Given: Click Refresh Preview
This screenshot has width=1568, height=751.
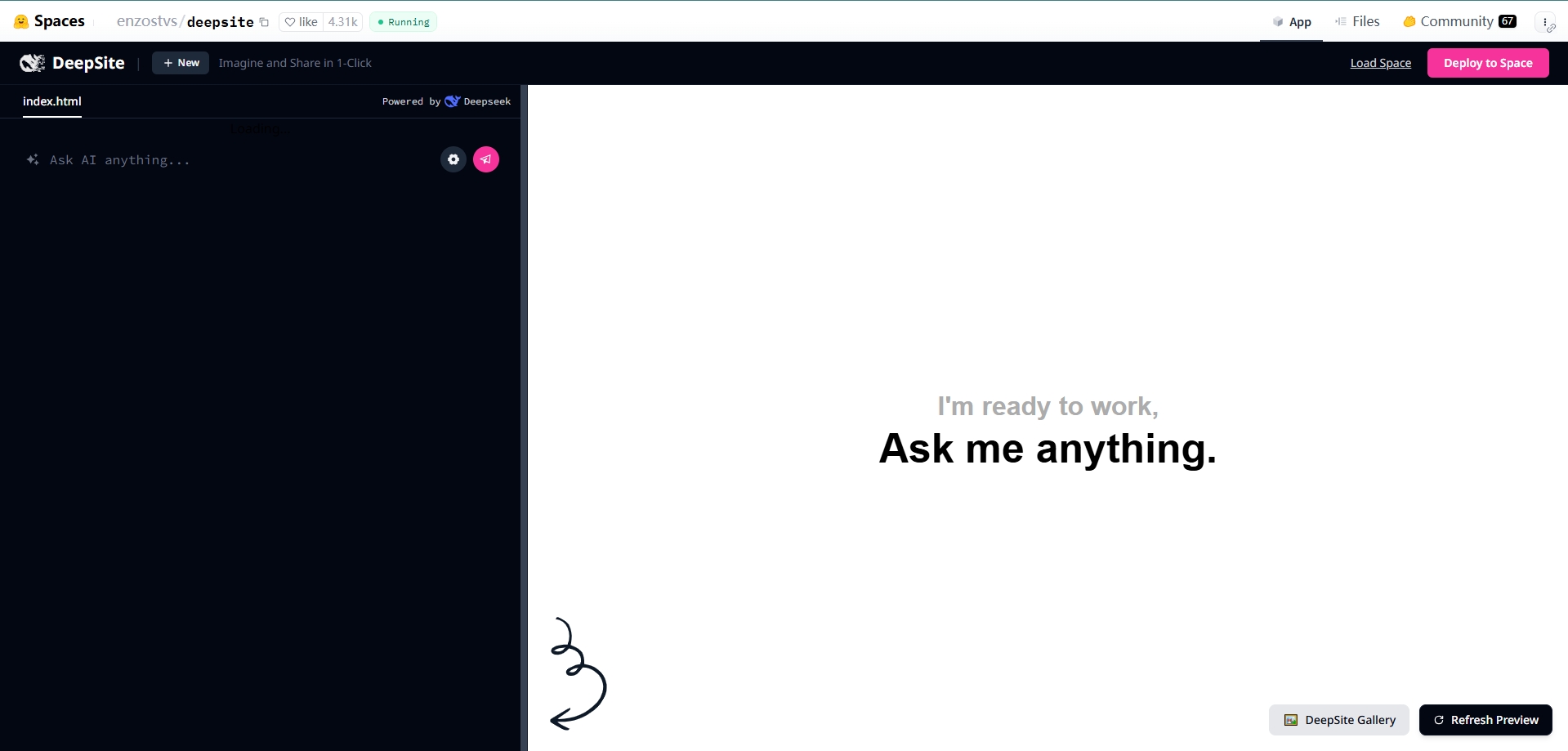Looking at the screenshot, I should 1485,720.
